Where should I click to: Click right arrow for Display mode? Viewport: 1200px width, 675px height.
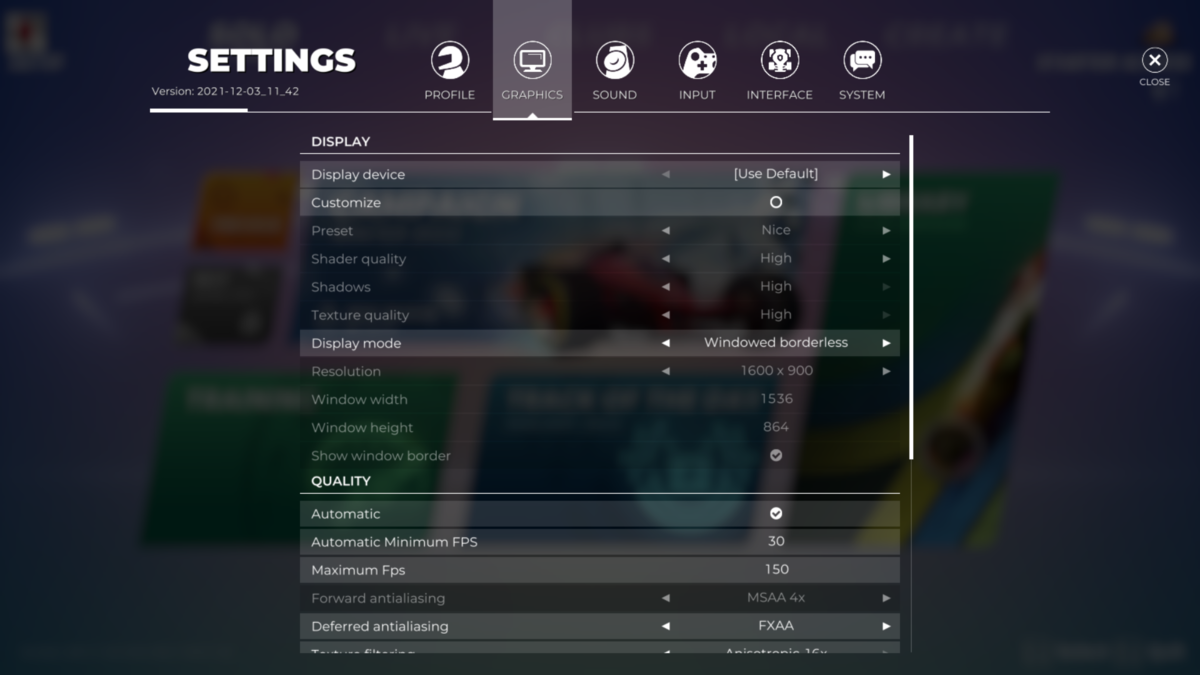tap(886, 343)
